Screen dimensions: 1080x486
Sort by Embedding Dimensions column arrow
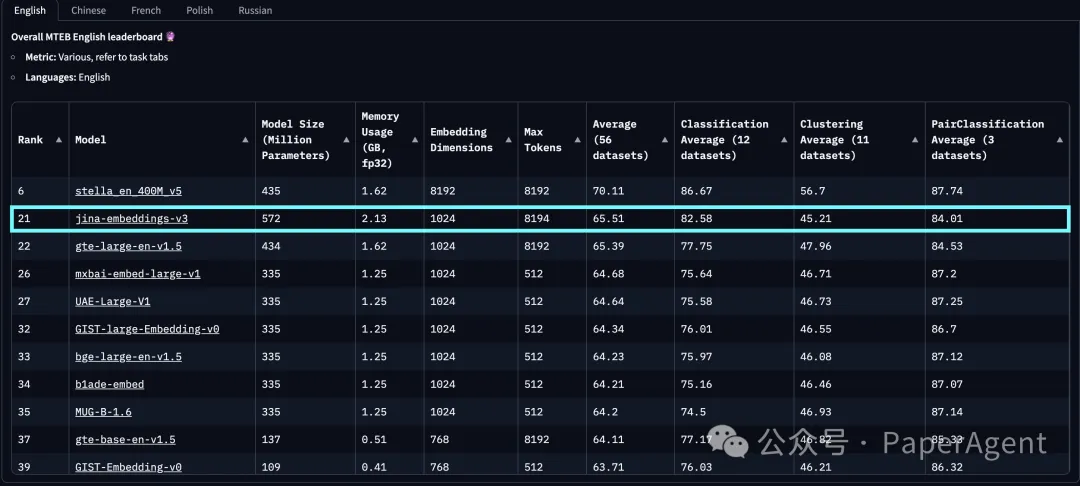(508, 140)
